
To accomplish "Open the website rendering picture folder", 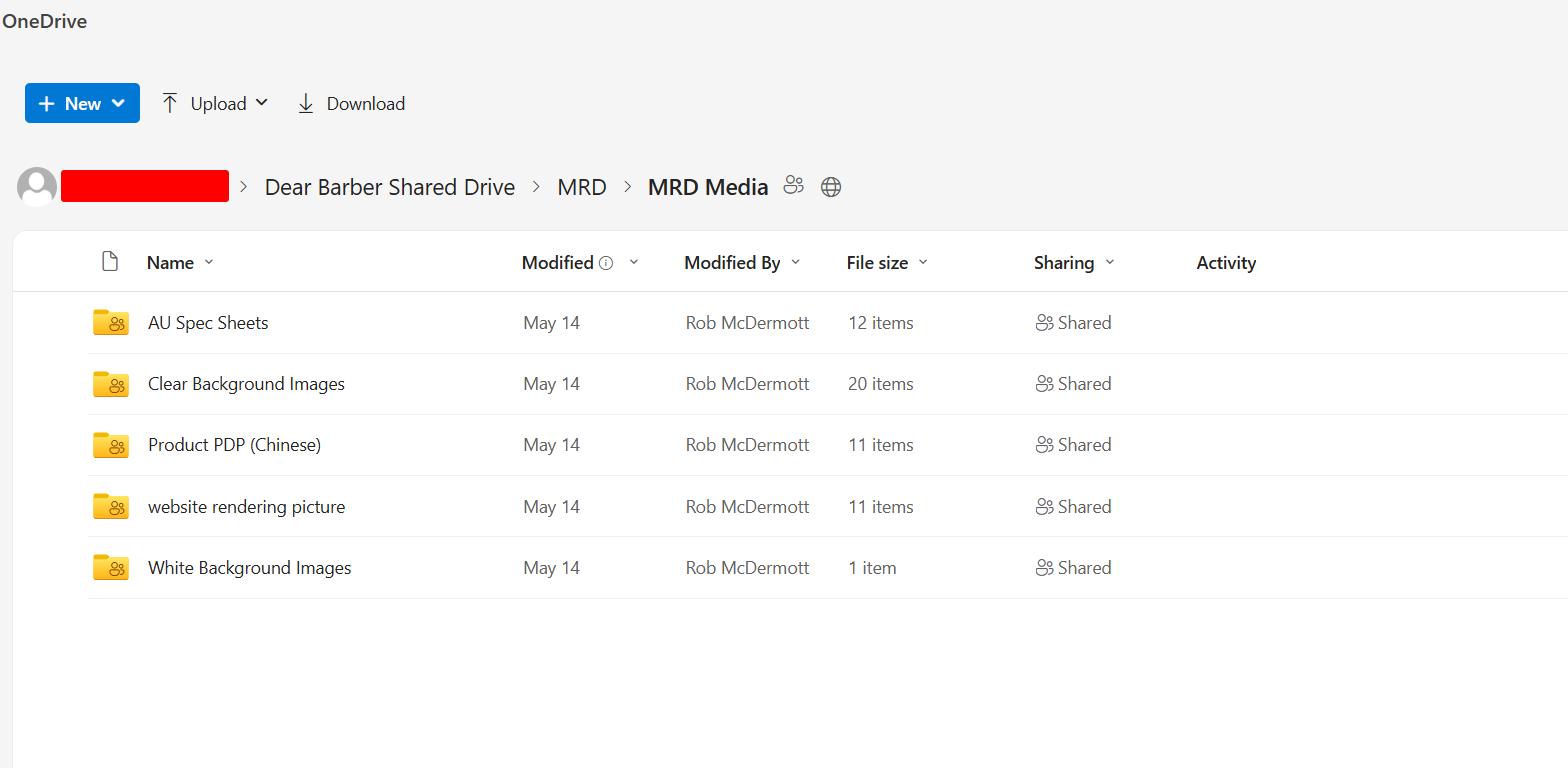I will pos(247,506).
